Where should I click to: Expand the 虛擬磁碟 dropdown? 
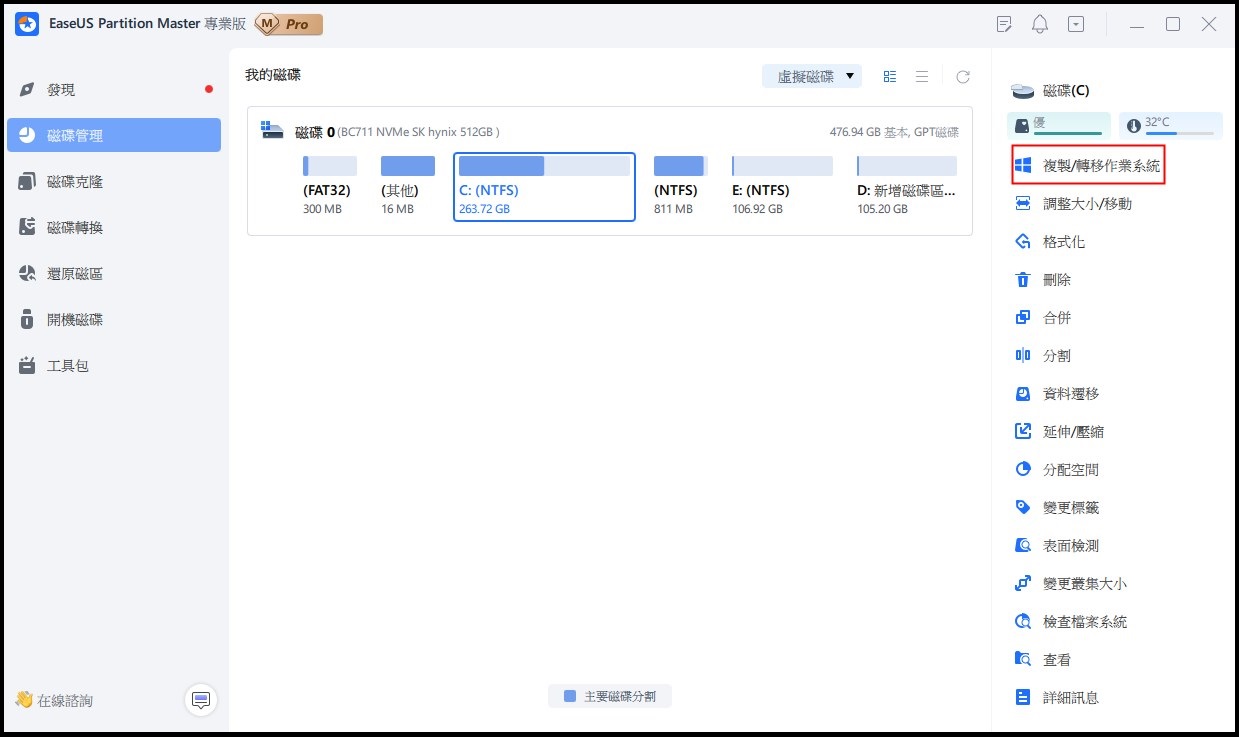click(812, 77)
